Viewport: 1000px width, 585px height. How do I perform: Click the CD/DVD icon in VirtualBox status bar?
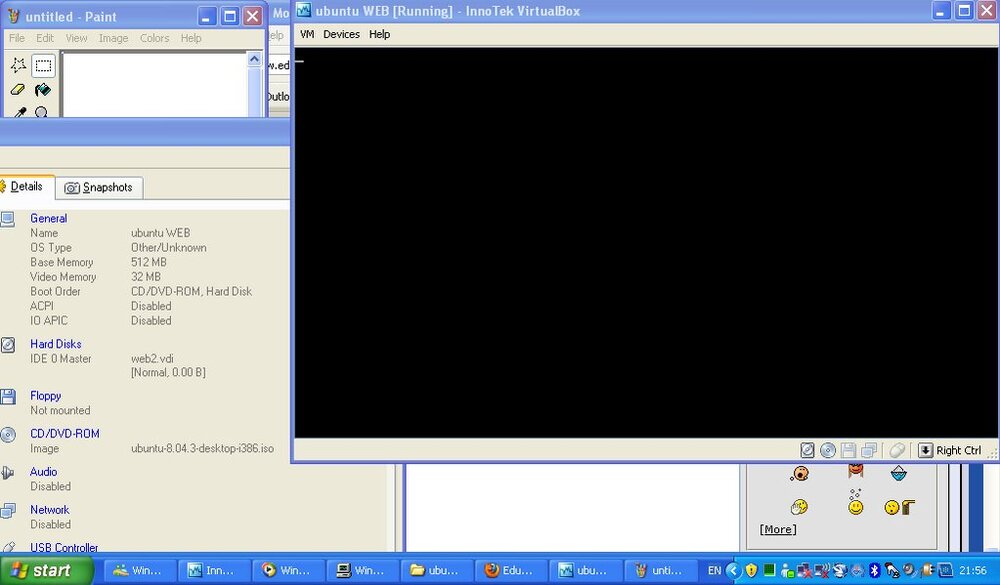tap(828, 450)
